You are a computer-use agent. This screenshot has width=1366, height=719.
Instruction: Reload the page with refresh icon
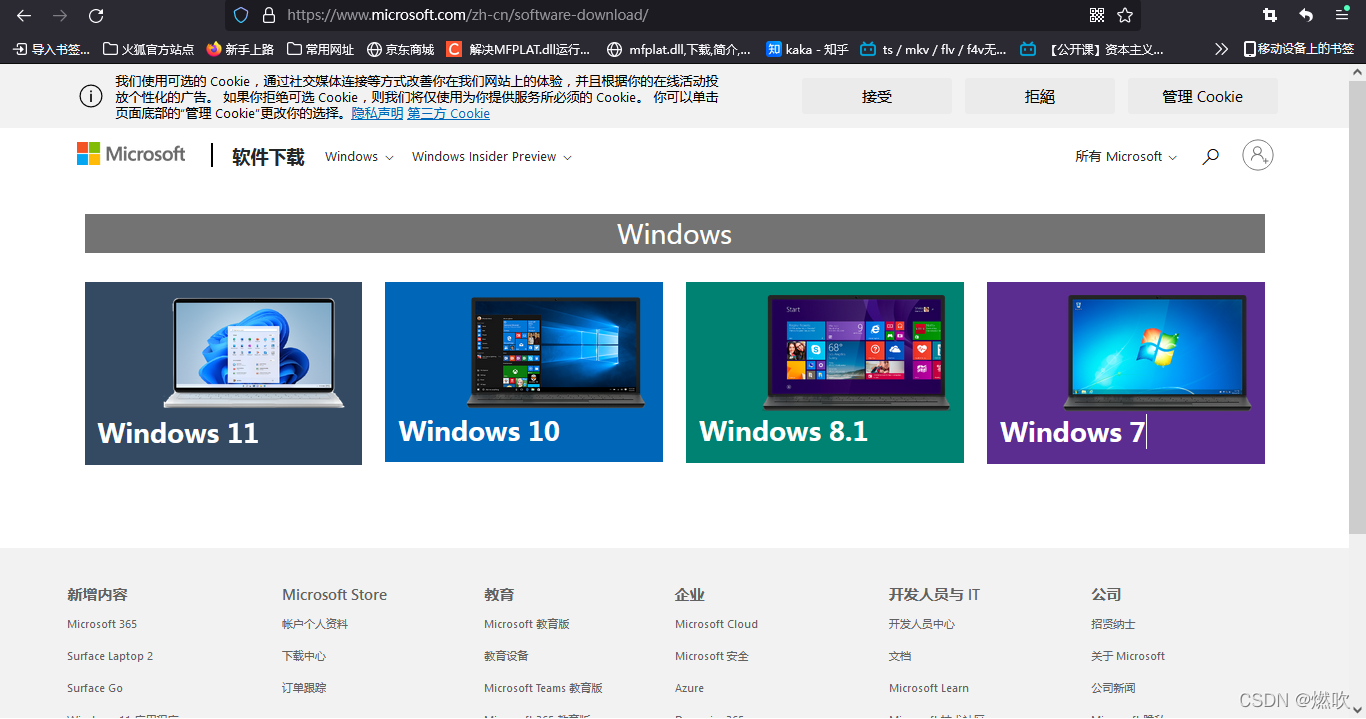pyautogui.click(x=96, y=15)
